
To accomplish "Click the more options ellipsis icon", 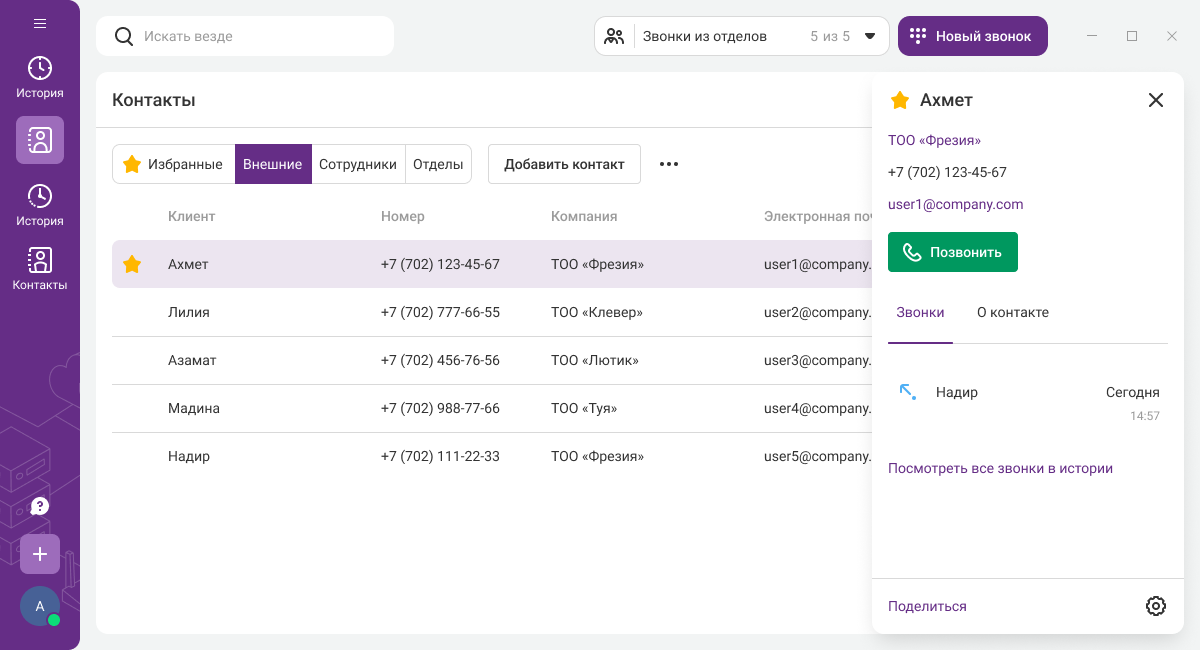I will 669,164.
